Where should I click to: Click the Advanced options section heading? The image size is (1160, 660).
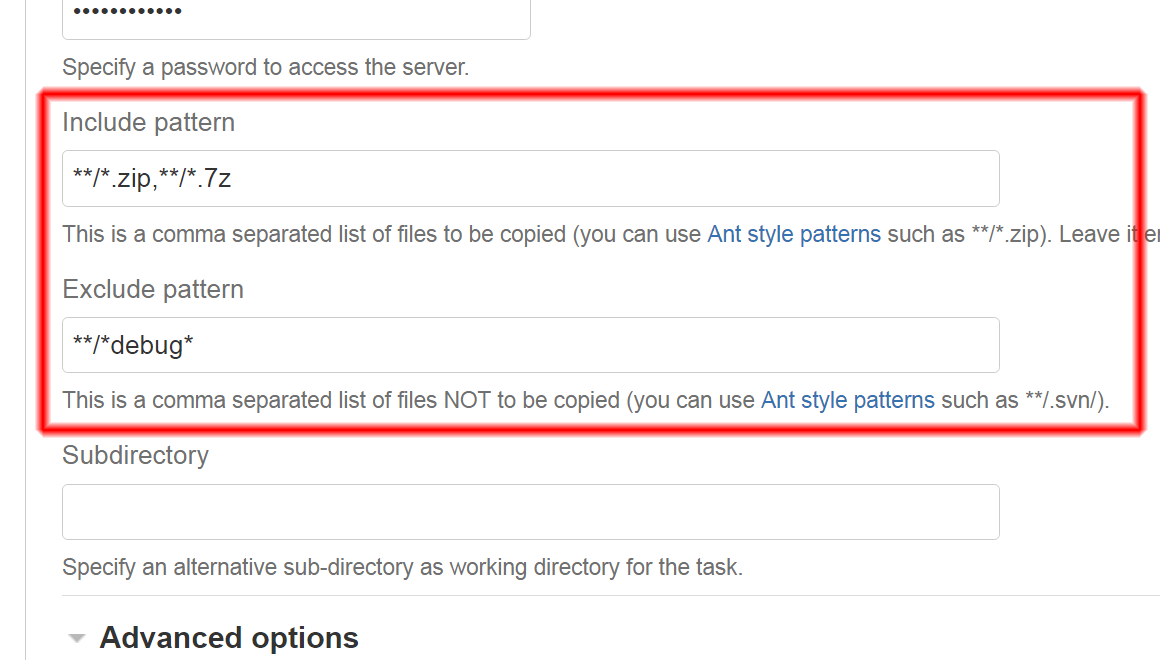[229, 638]
